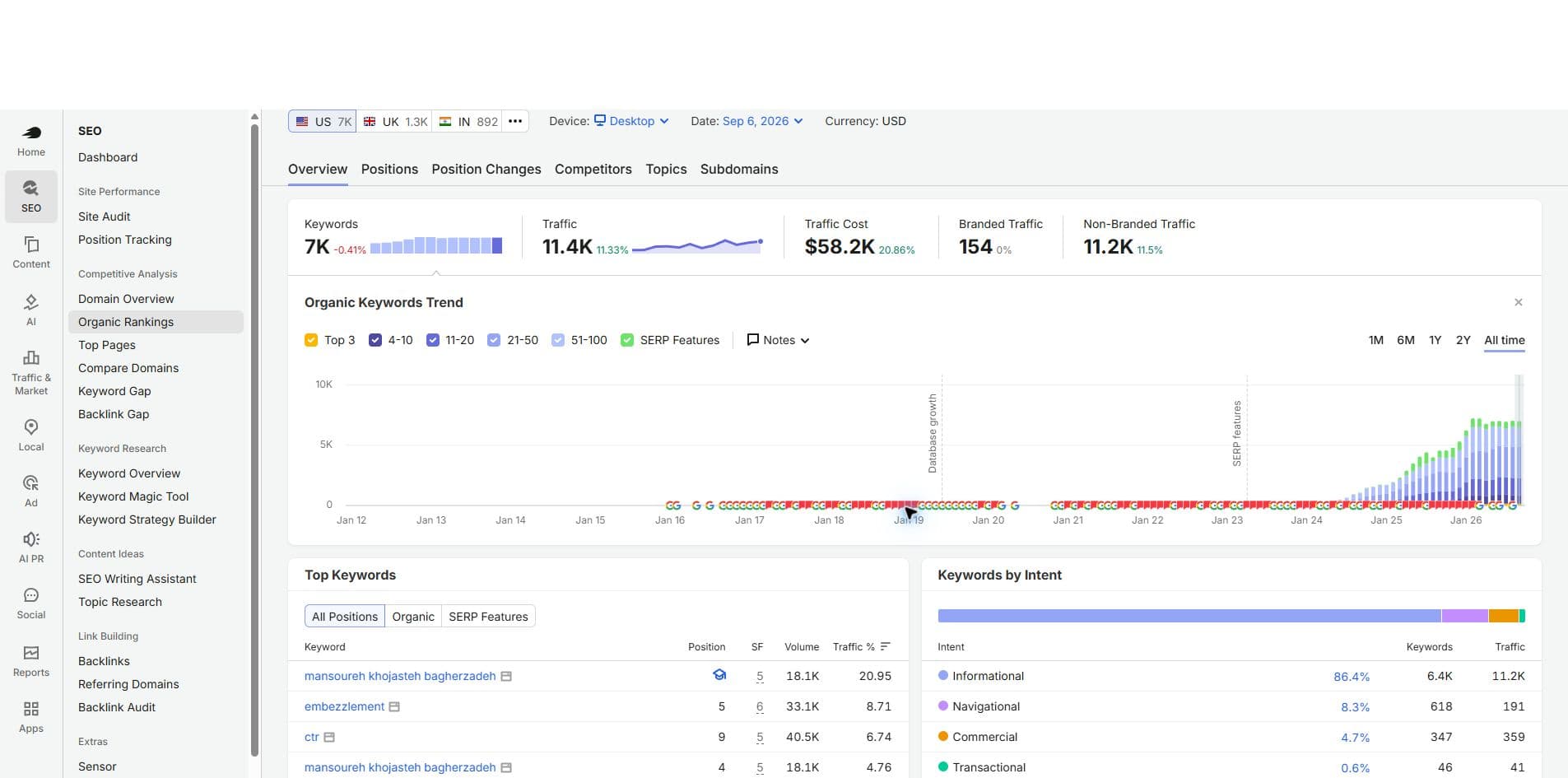Click the Desktop monitor icon
Screen dimensions: 1568x778
[600, 120]
